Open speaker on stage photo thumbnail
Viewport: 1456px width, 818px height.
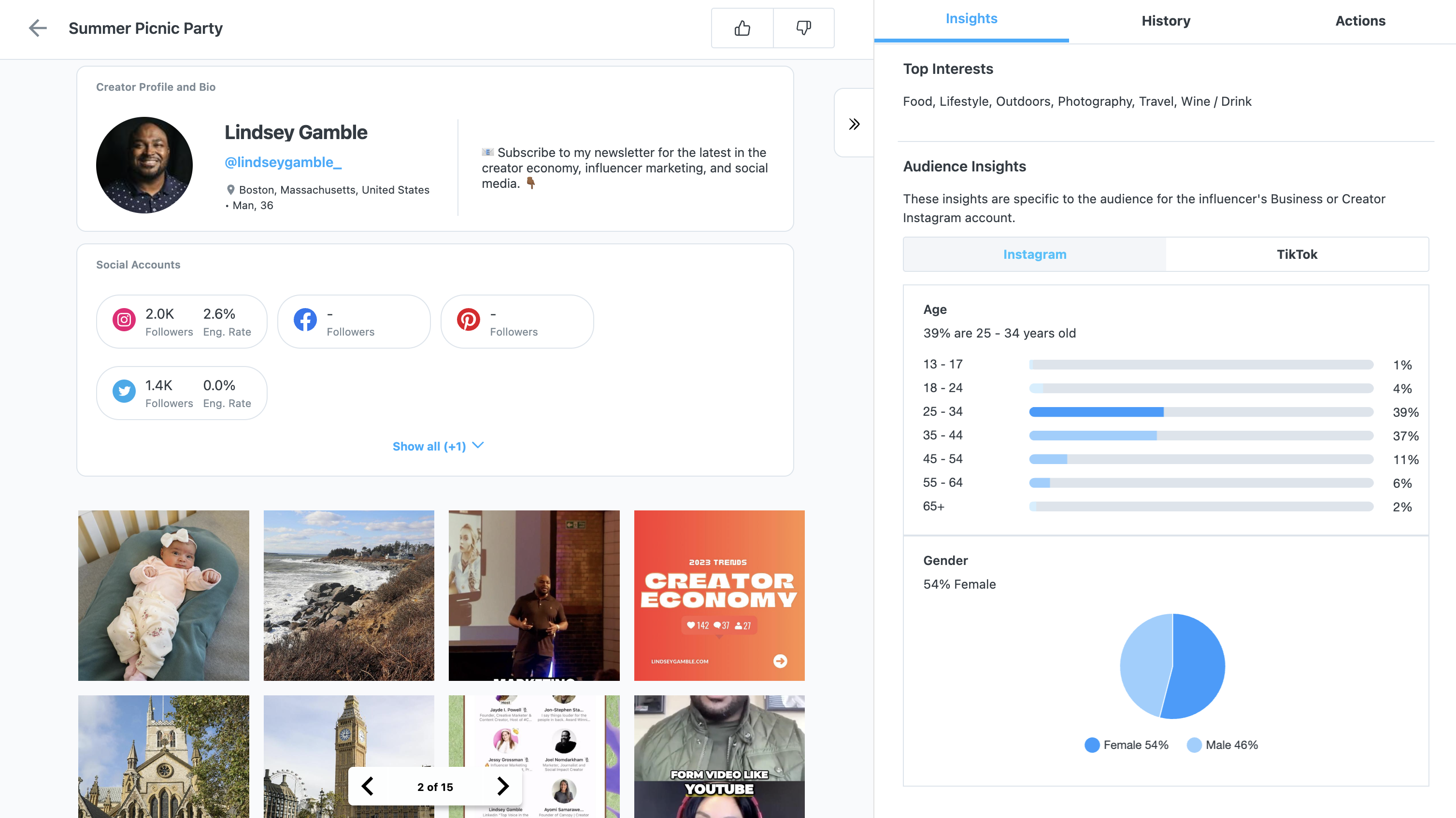534,595
